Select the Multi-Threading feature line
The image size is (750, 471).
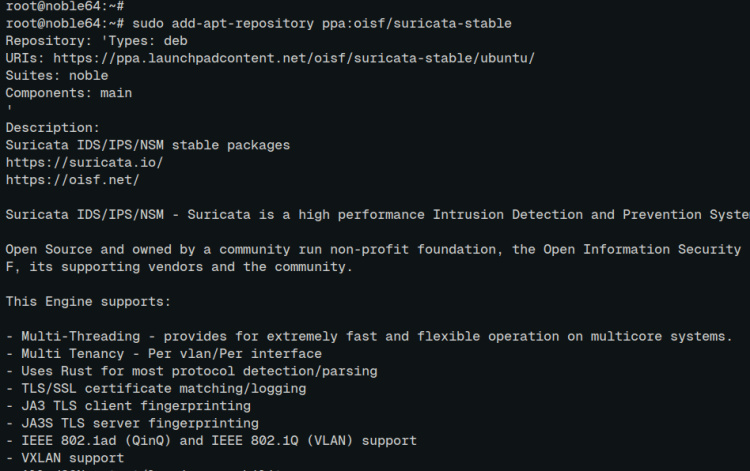click(377, 336)
